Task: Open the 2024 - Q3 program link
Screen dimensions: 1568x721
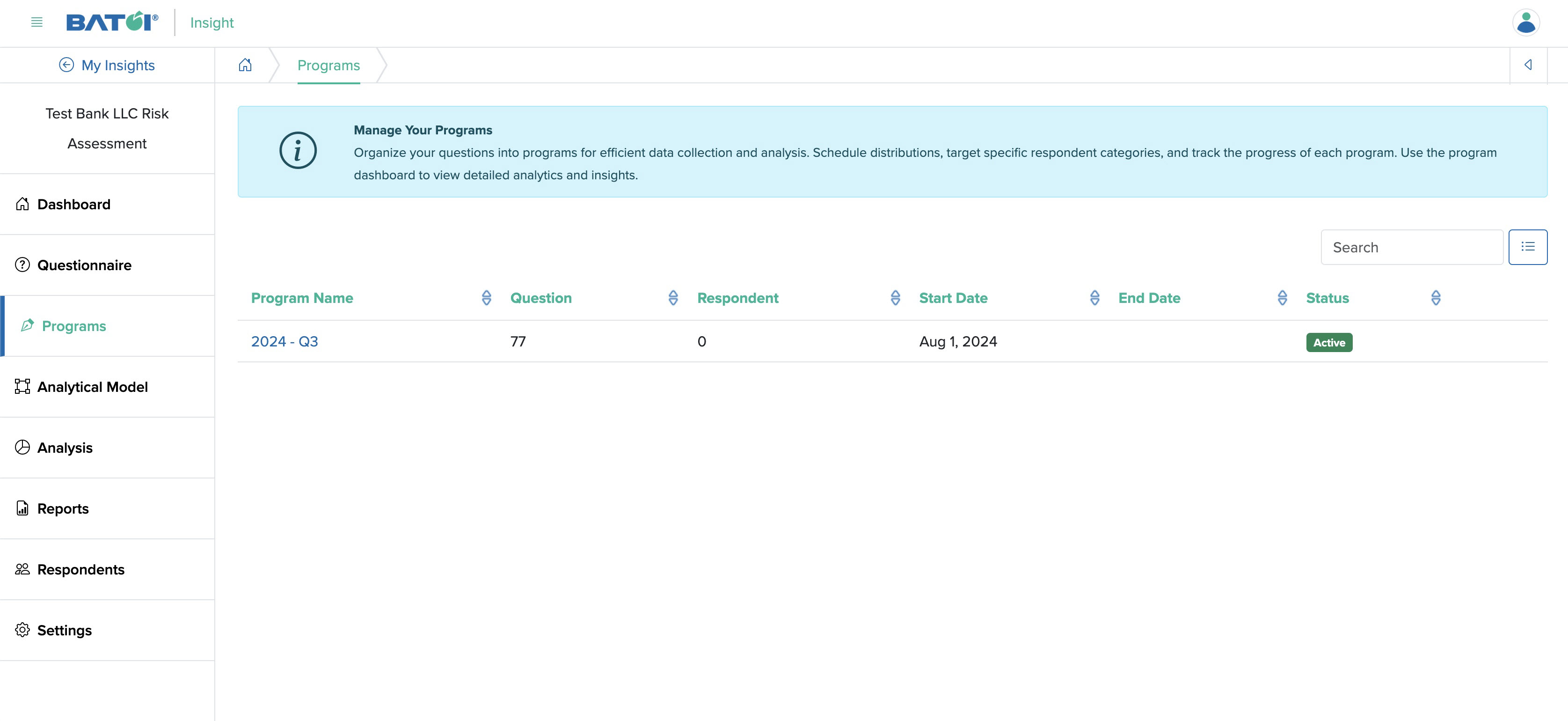Action: tap(284, 340)
